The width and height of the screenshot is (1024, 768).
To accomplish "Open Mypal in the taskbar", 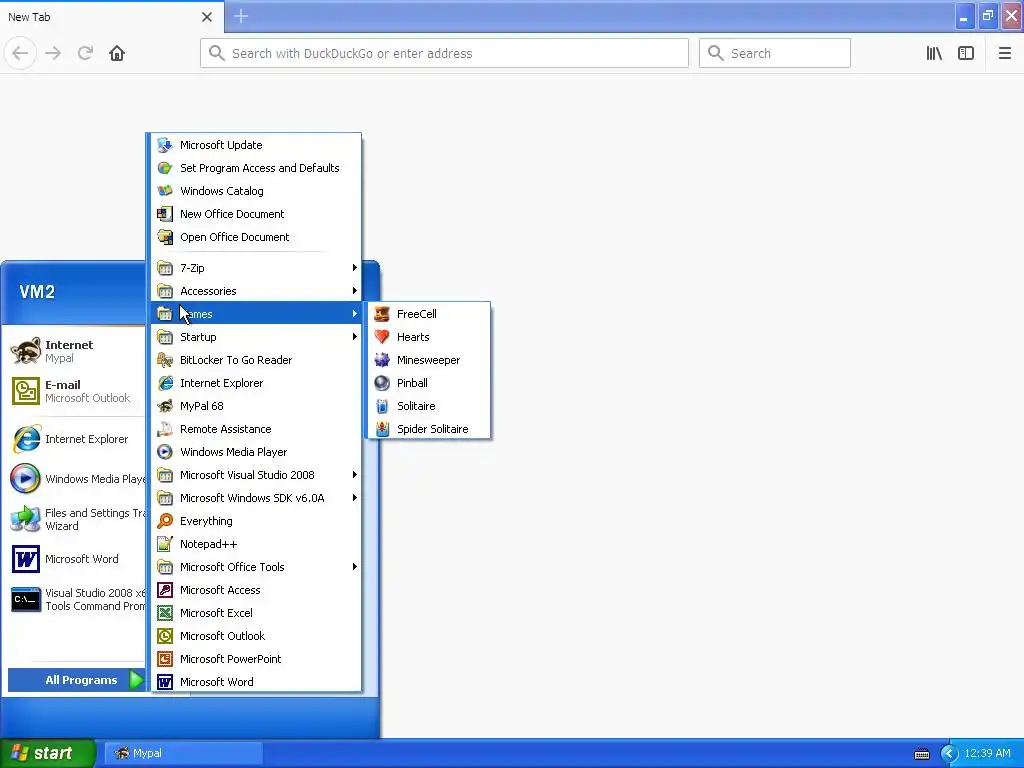I will (184, 753).
